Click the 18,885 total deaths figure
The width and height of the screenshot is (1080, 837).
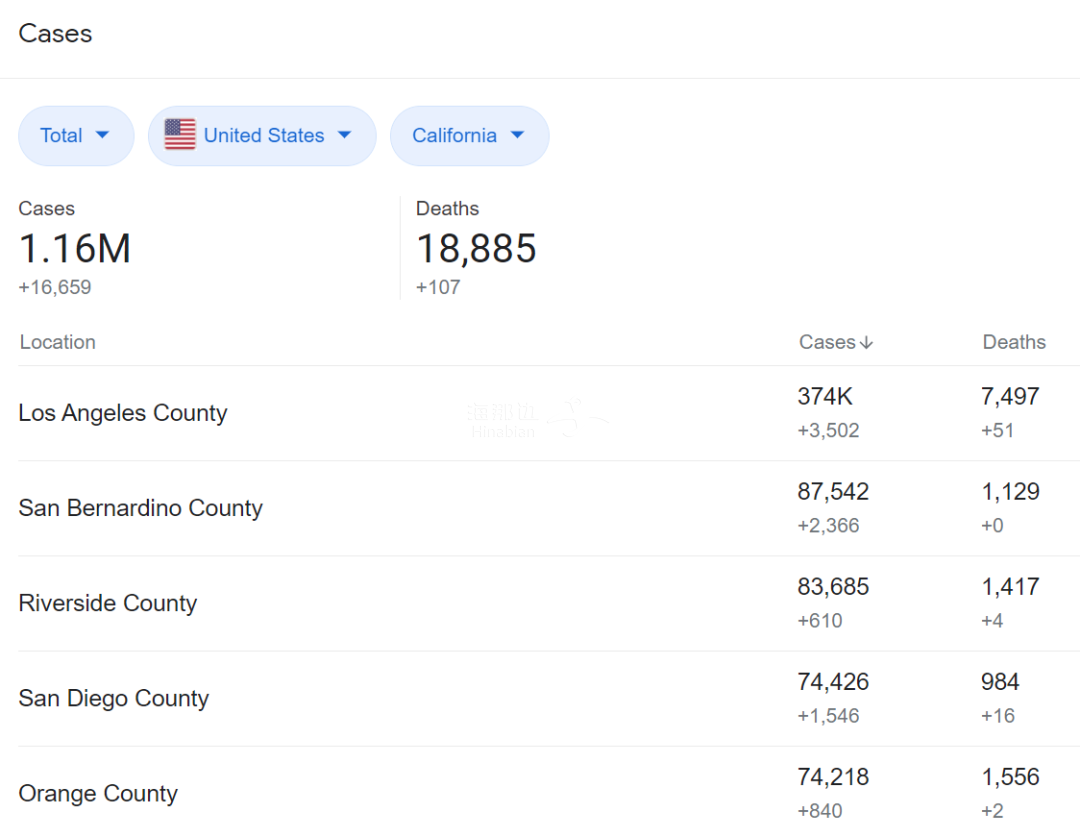pos(476,249)
